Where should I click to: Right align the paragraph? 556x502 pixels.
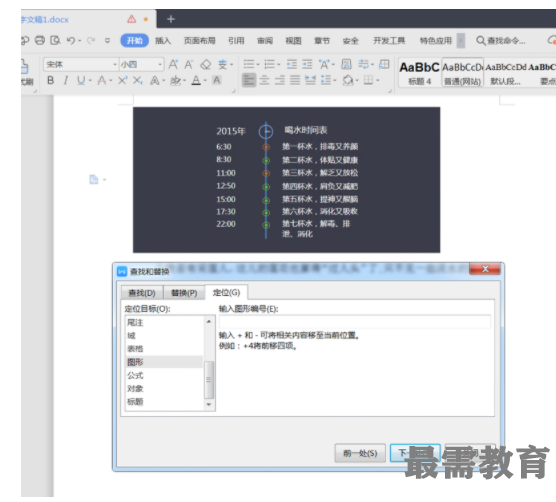tap(280, 80)
